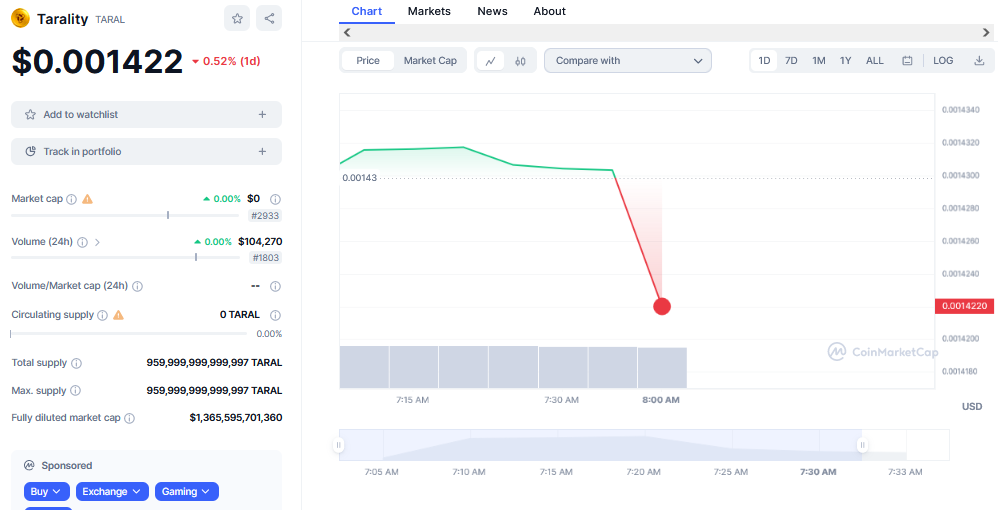The image size is (998, 510).
Task: Select the 1M time range
Action: pyautogui.click(x=819, y=60)
